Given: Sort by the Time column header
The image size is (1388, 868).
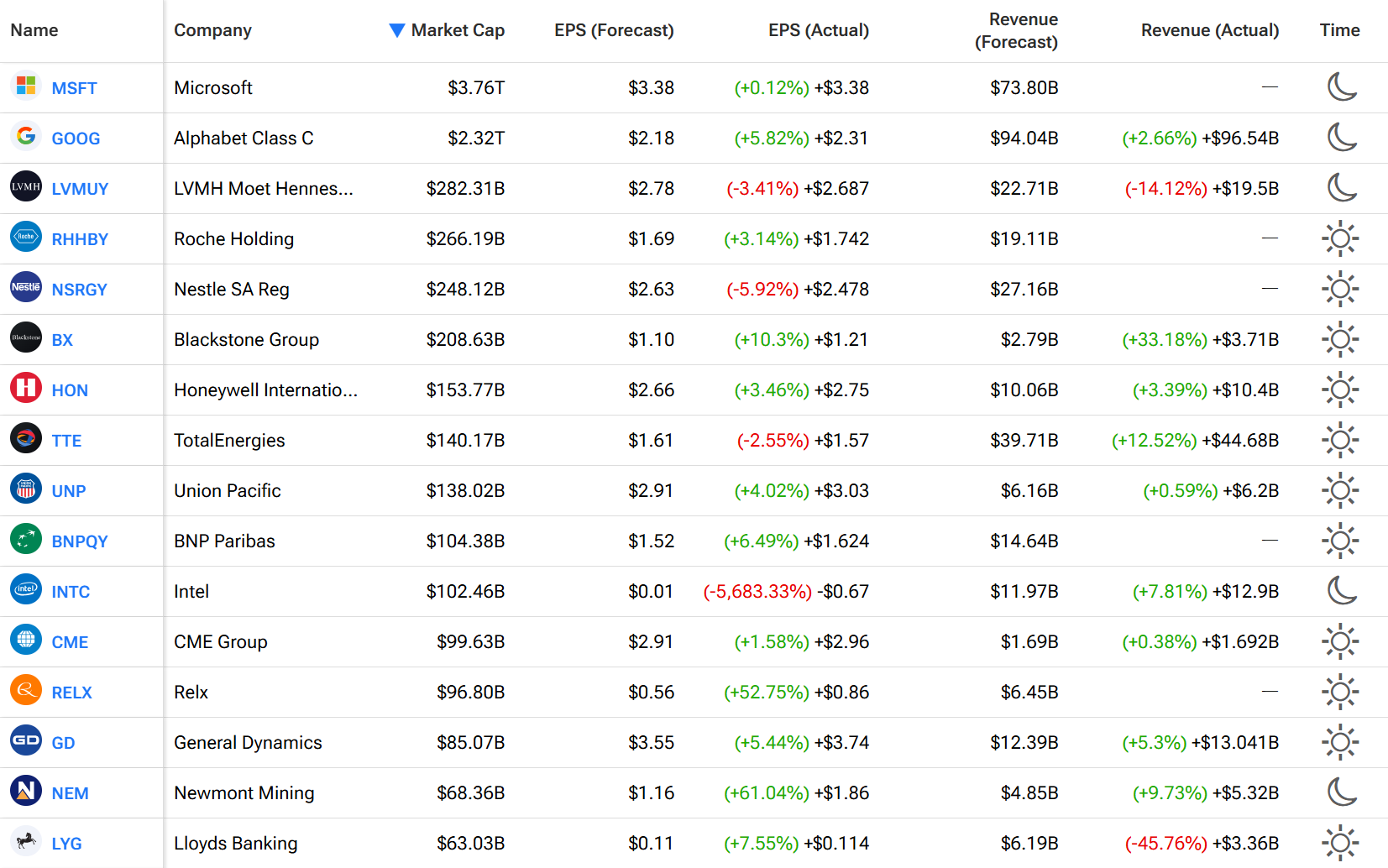Looking at the screenshot, I should 1339,30.
